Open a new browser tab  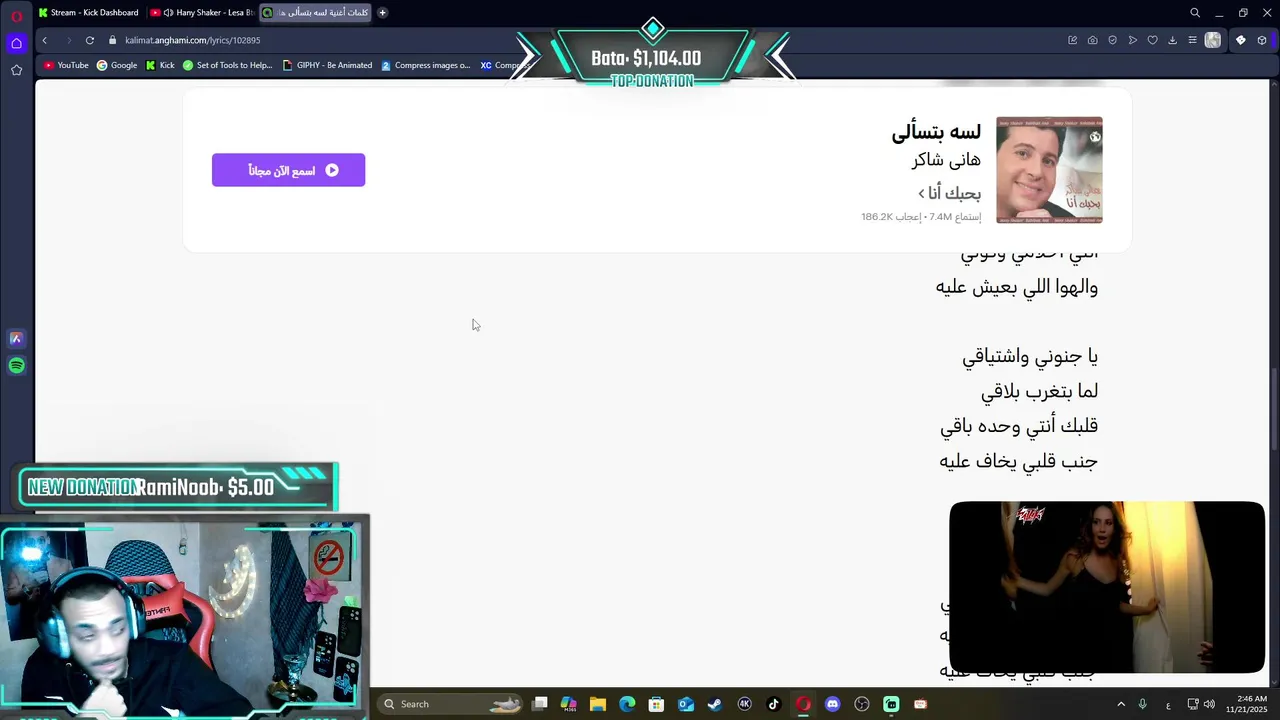click(382, 13)
